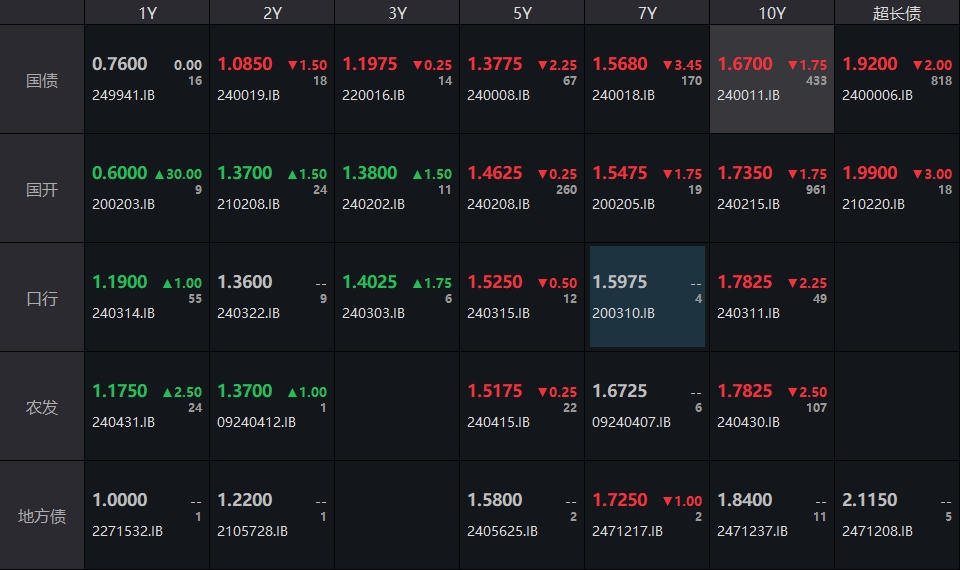Click the 农发 row label
Screen dimensions: 960x570
[42, 407]
